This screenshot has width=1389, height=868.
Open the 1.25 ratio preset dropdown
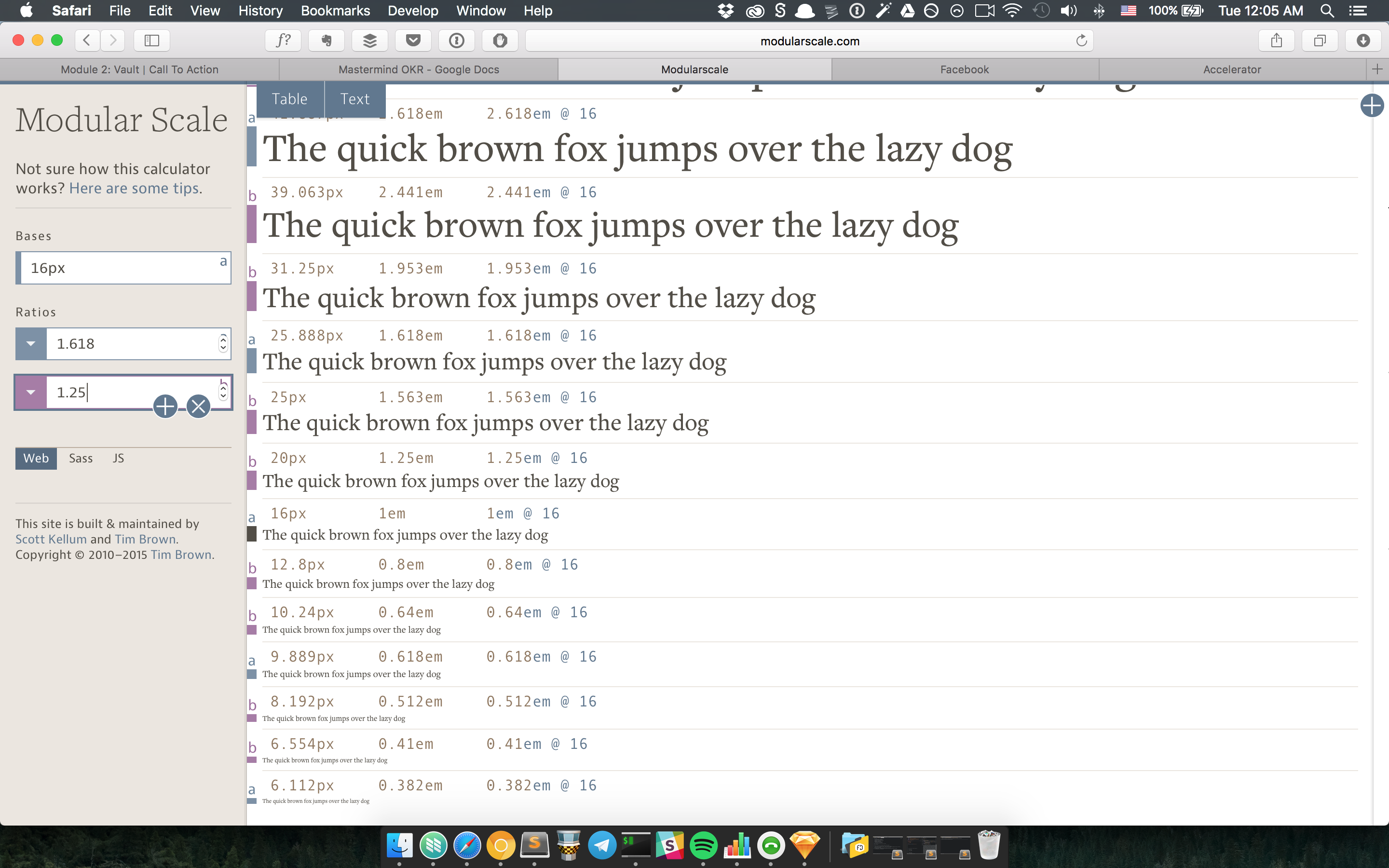tap(31, 393)
